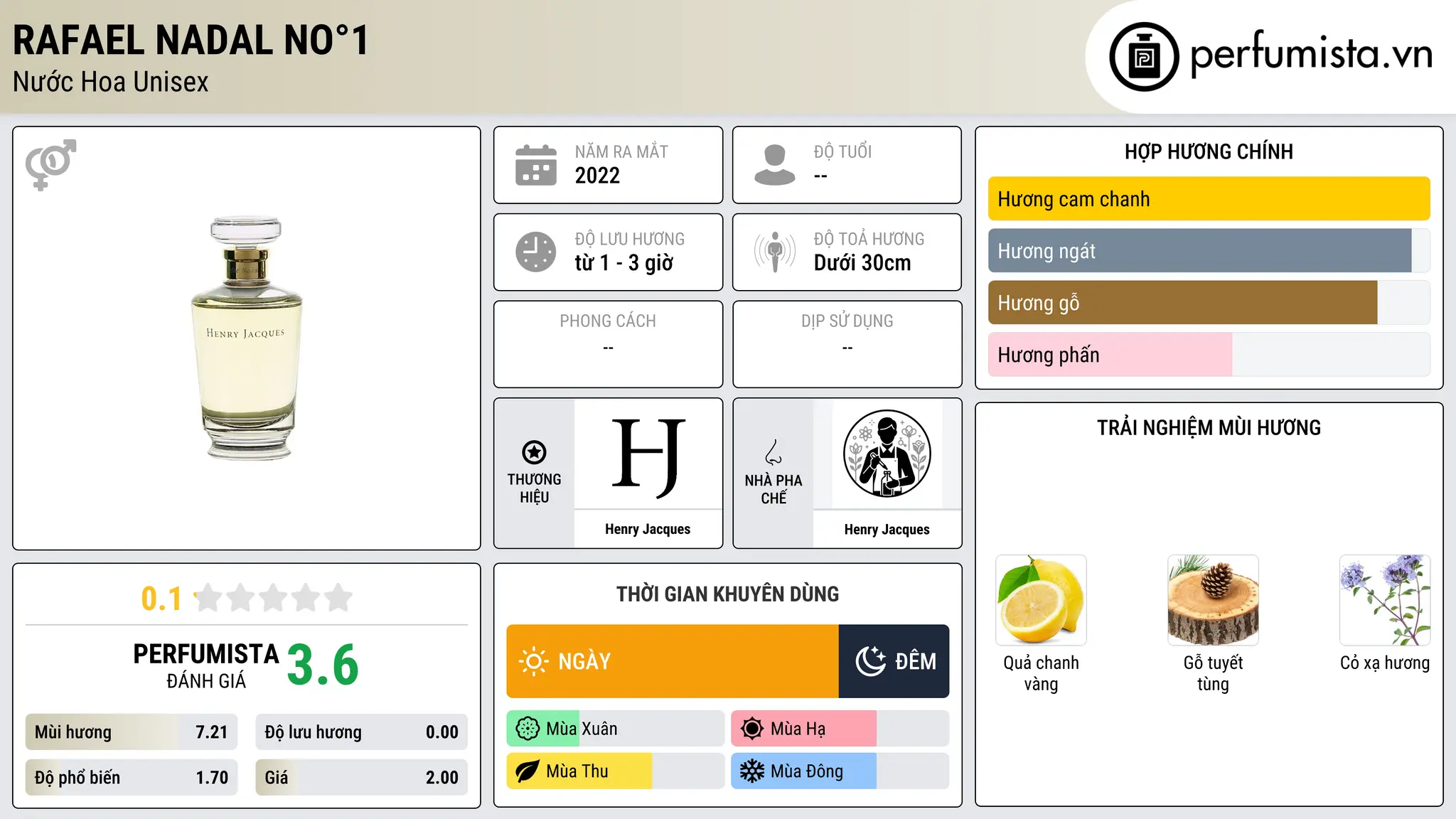This screenshot has width=1456, height=819.
Task: Click the ĐỘ LƯU HƯƠNG card label
Action: [630, 239]
